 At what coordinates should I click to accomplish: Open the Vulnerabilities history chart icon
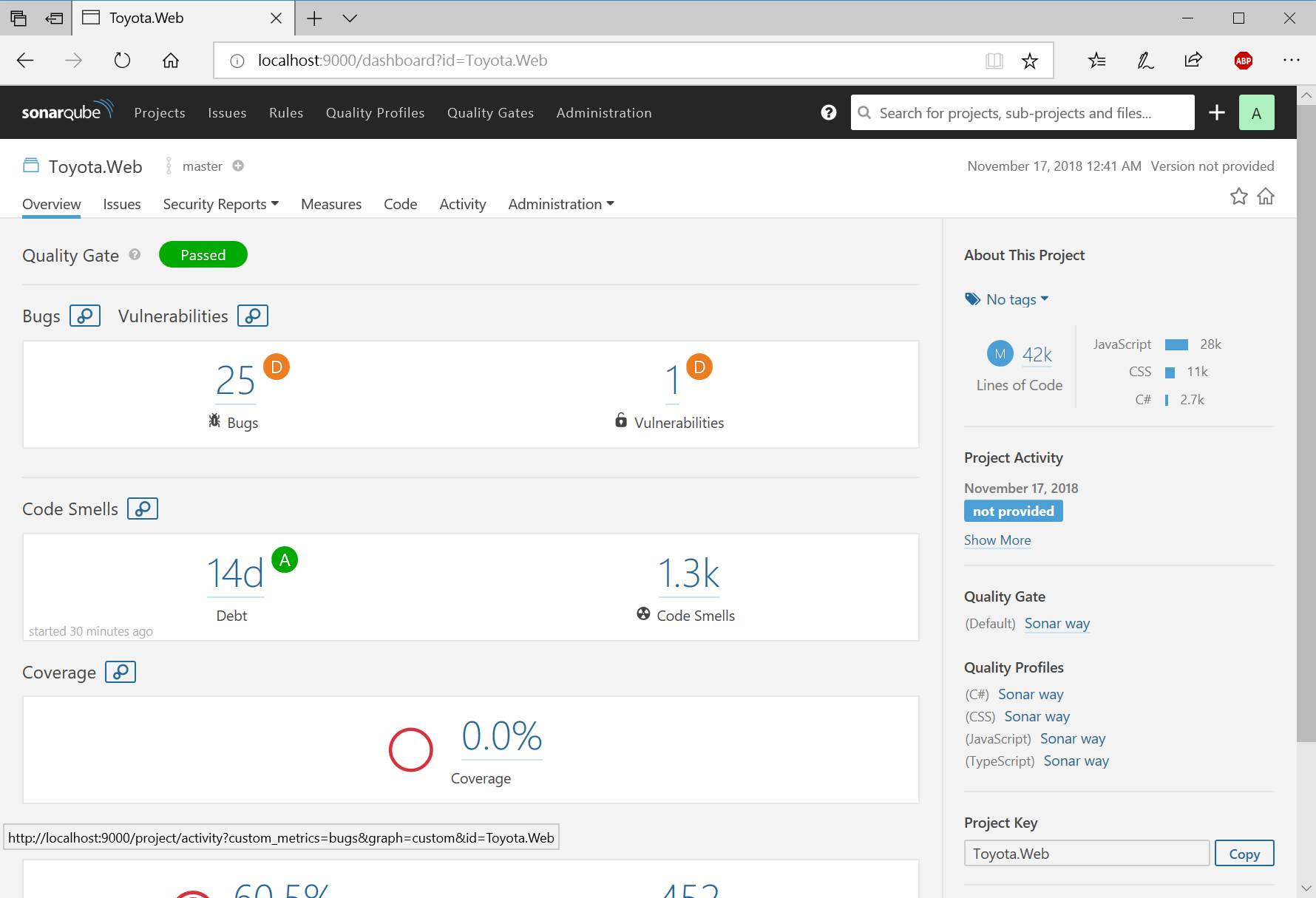[253, 316]
